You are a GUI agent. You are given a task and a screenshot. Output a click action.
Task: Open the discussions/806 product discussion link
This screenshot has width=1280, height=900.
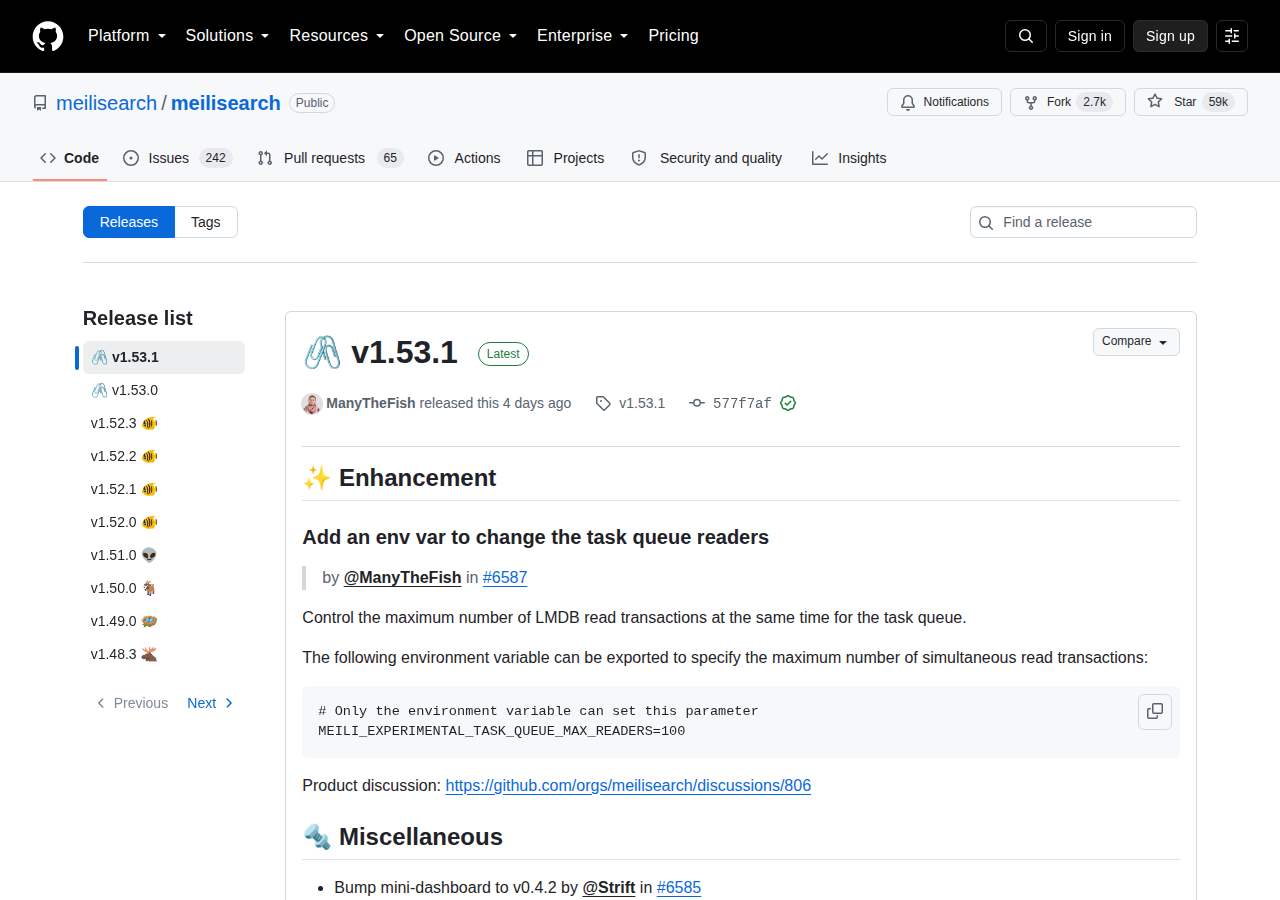click(x=628, y=785)
